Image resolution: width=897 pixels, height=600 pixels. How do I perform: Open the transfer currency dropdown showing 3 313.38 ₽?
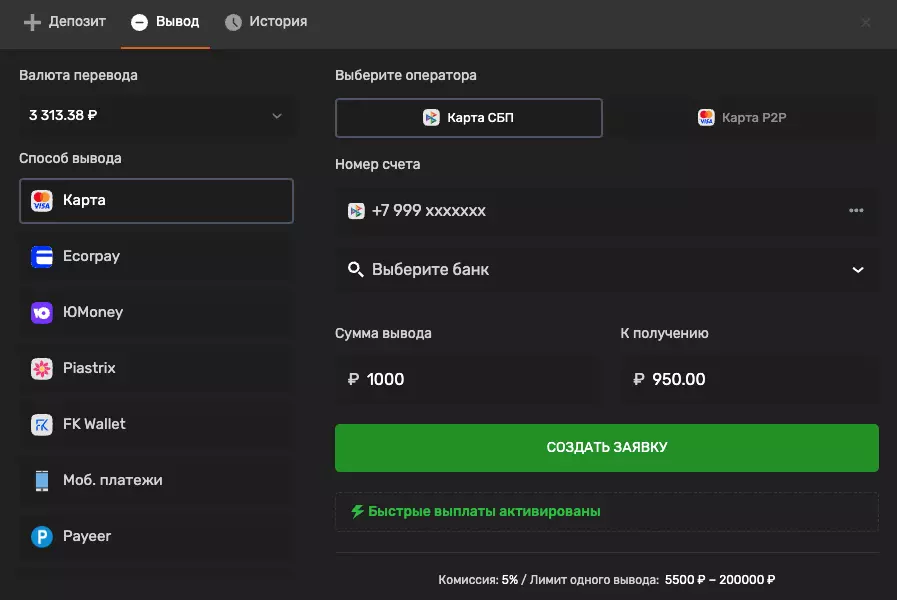(156, 115)
